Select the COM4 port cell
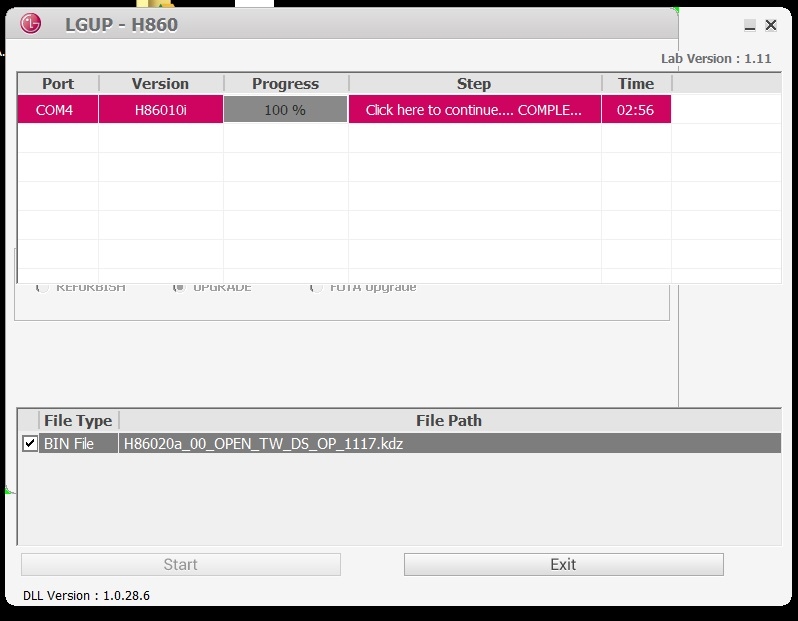Viewport: 798px width, 621px height. click(x=58, y=109)
